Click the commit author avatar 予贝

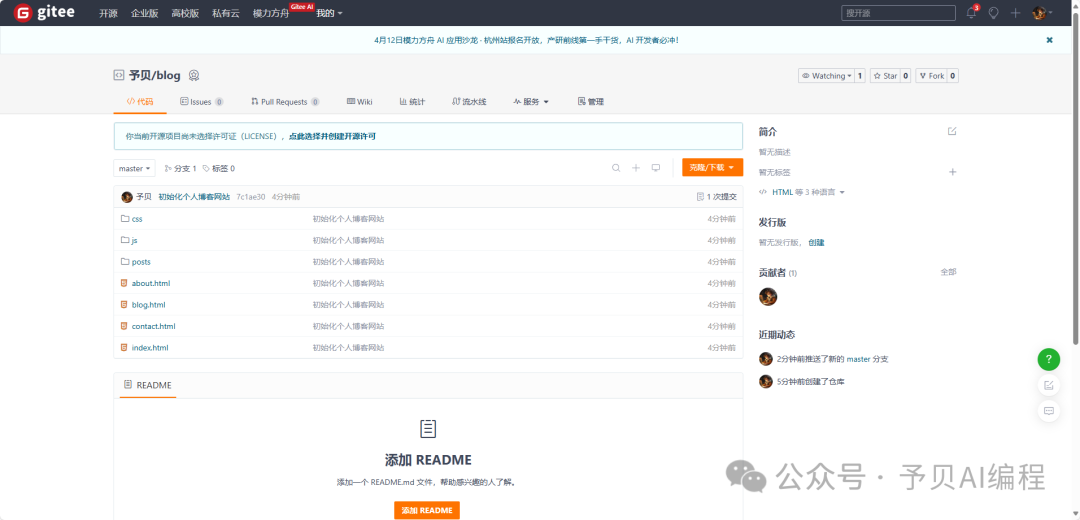tap(127, 197)
